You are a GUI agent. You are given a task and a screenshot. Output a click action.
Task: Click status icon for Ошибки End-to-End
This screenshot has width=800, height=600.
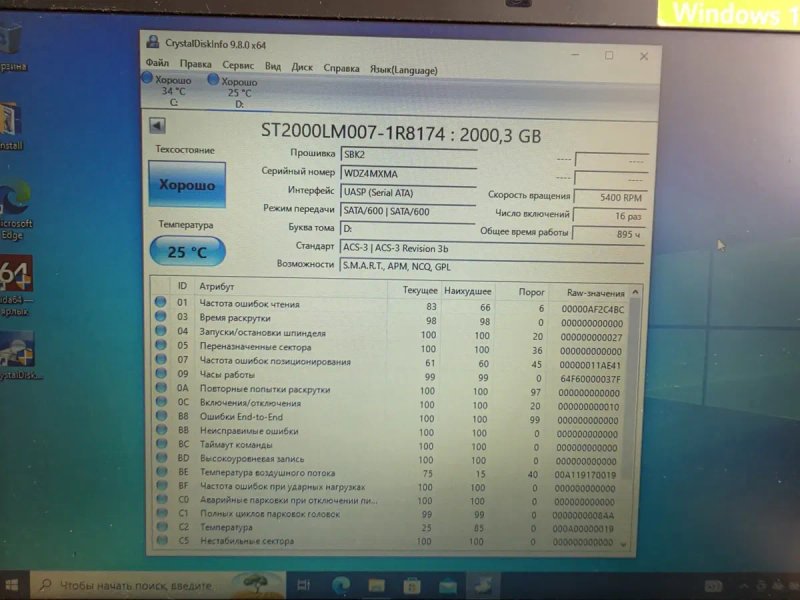click(x=161, y=415)
